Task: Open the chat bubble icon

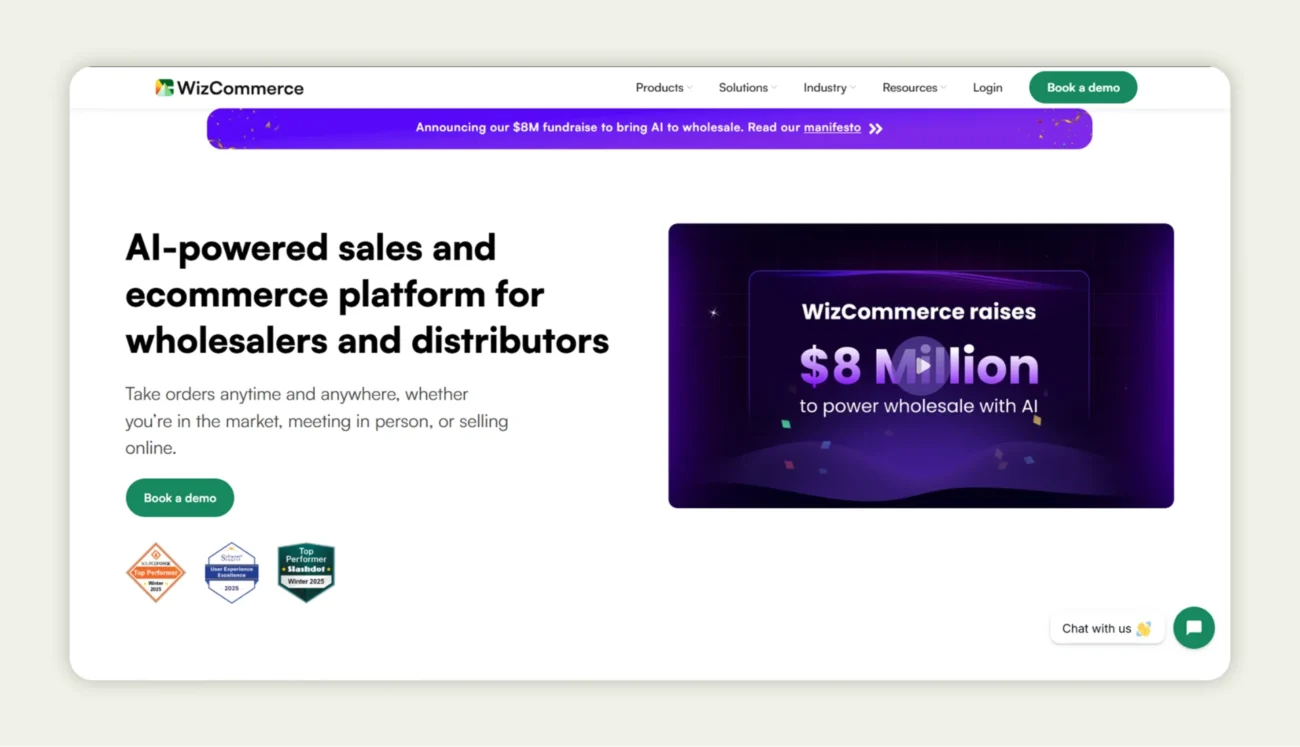Action: [1193, 628]
